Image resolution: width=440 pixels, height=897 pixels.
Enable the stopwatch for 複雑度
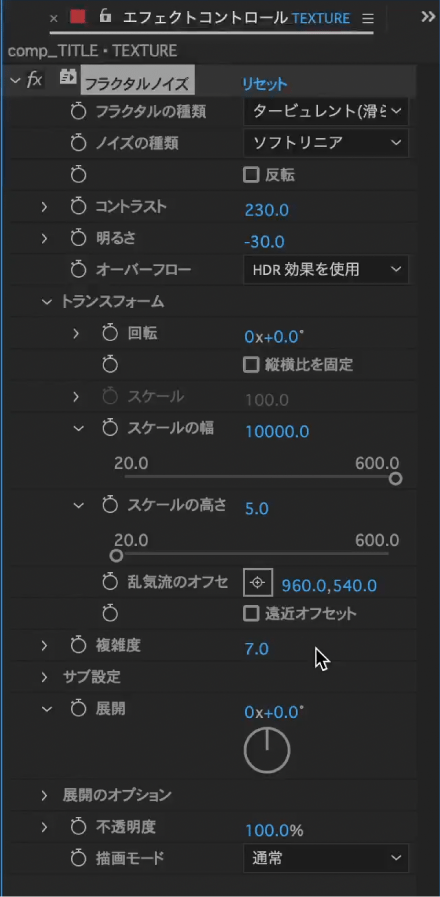coord(78,646)
